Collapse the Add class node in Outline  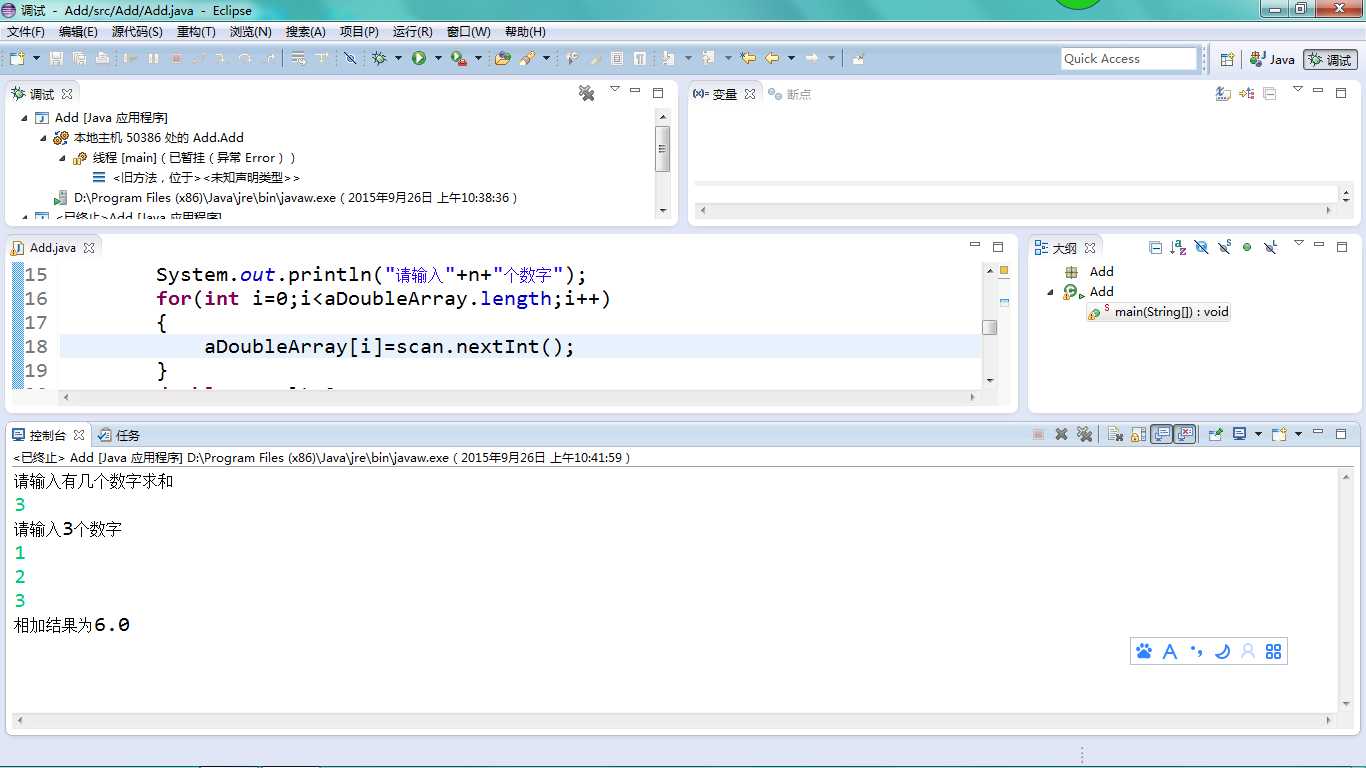pyautogui.click(x=1050, y=292)
